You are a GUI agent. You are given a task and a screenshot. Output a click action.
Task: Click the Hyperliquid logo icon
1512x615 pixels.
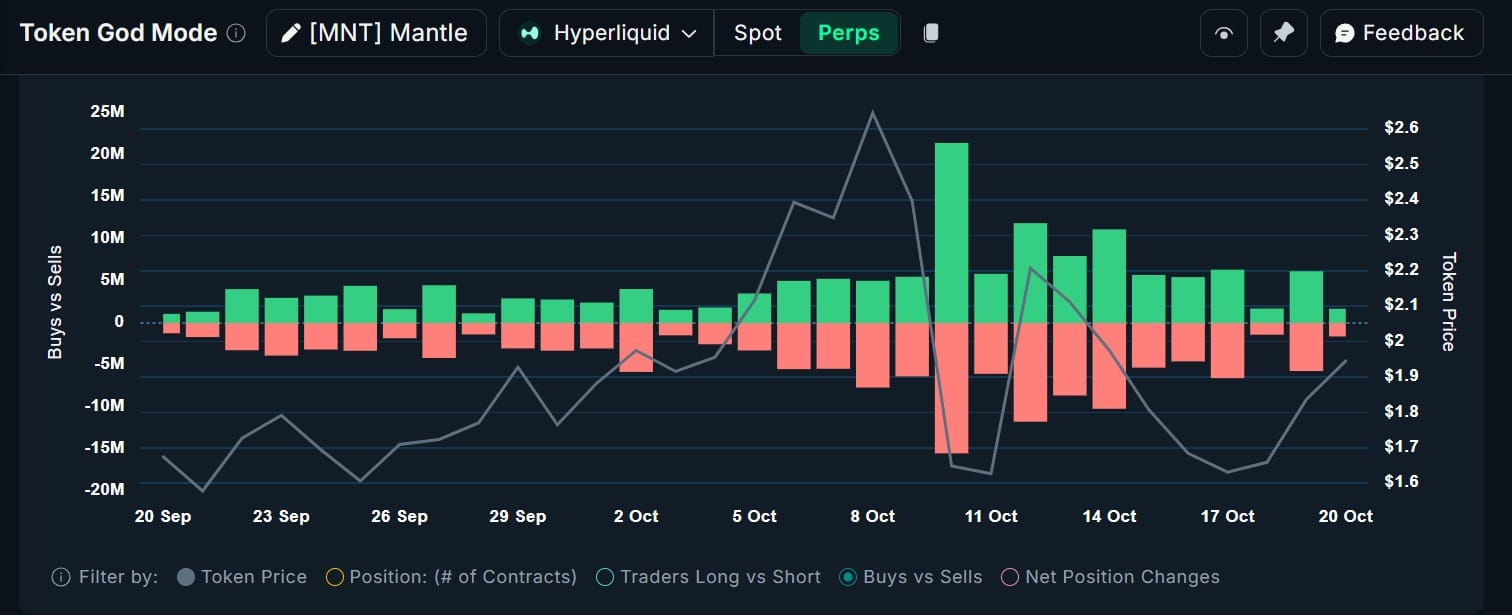[530, 33]
